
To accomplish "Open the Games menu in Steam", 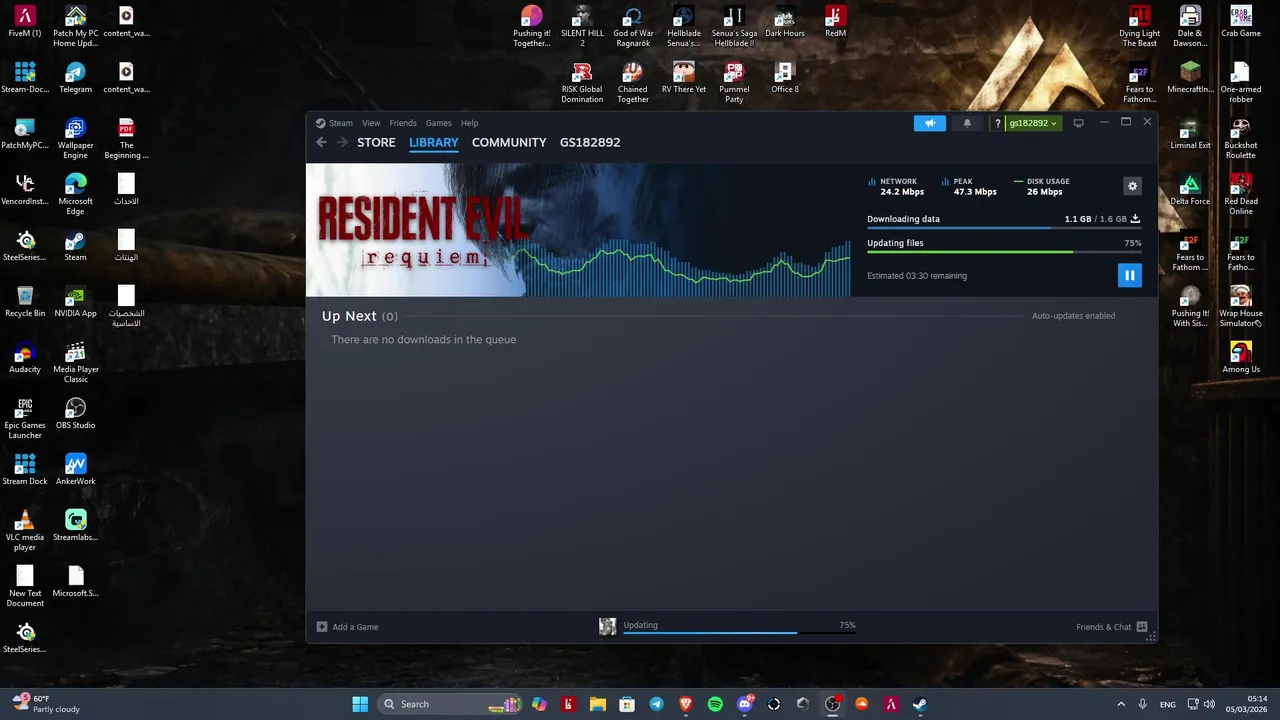I will coord(438,123).
